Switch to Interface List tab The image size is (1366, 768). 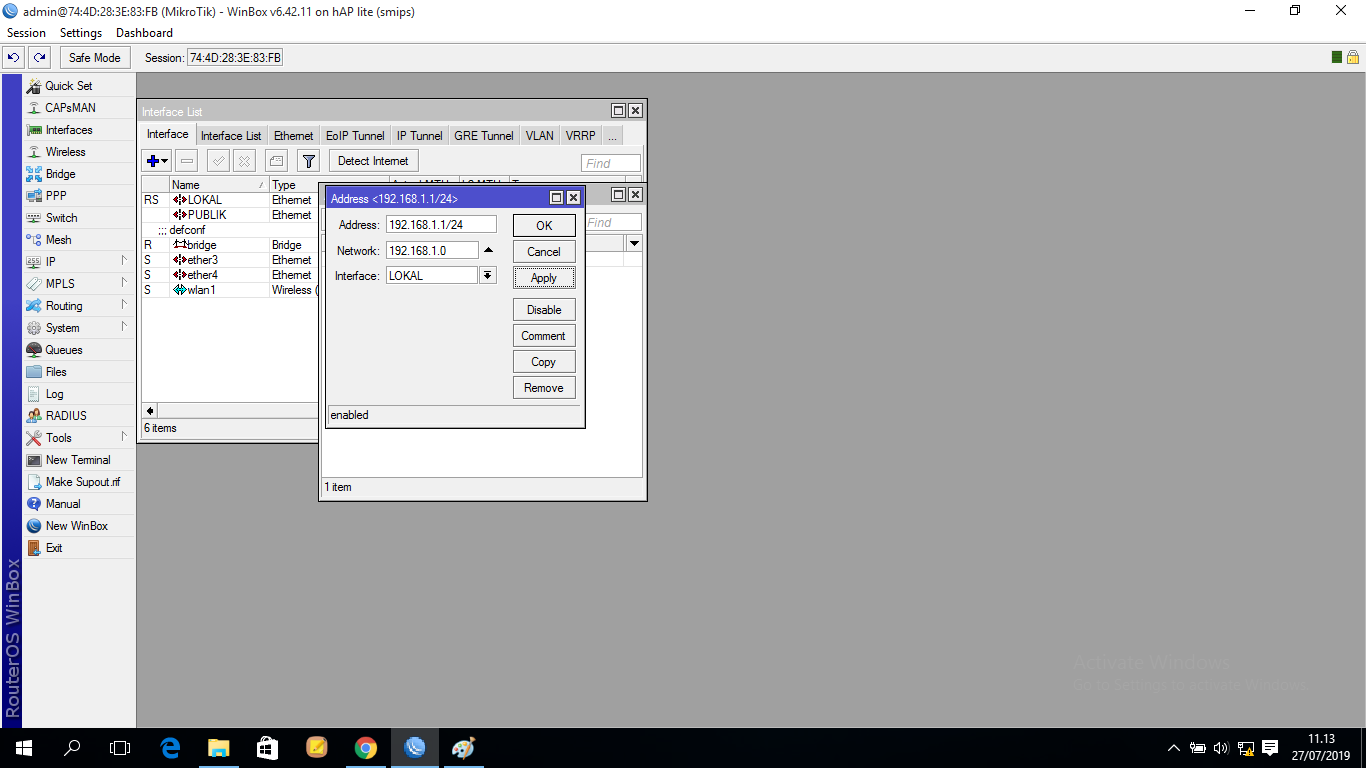point(231,136)
